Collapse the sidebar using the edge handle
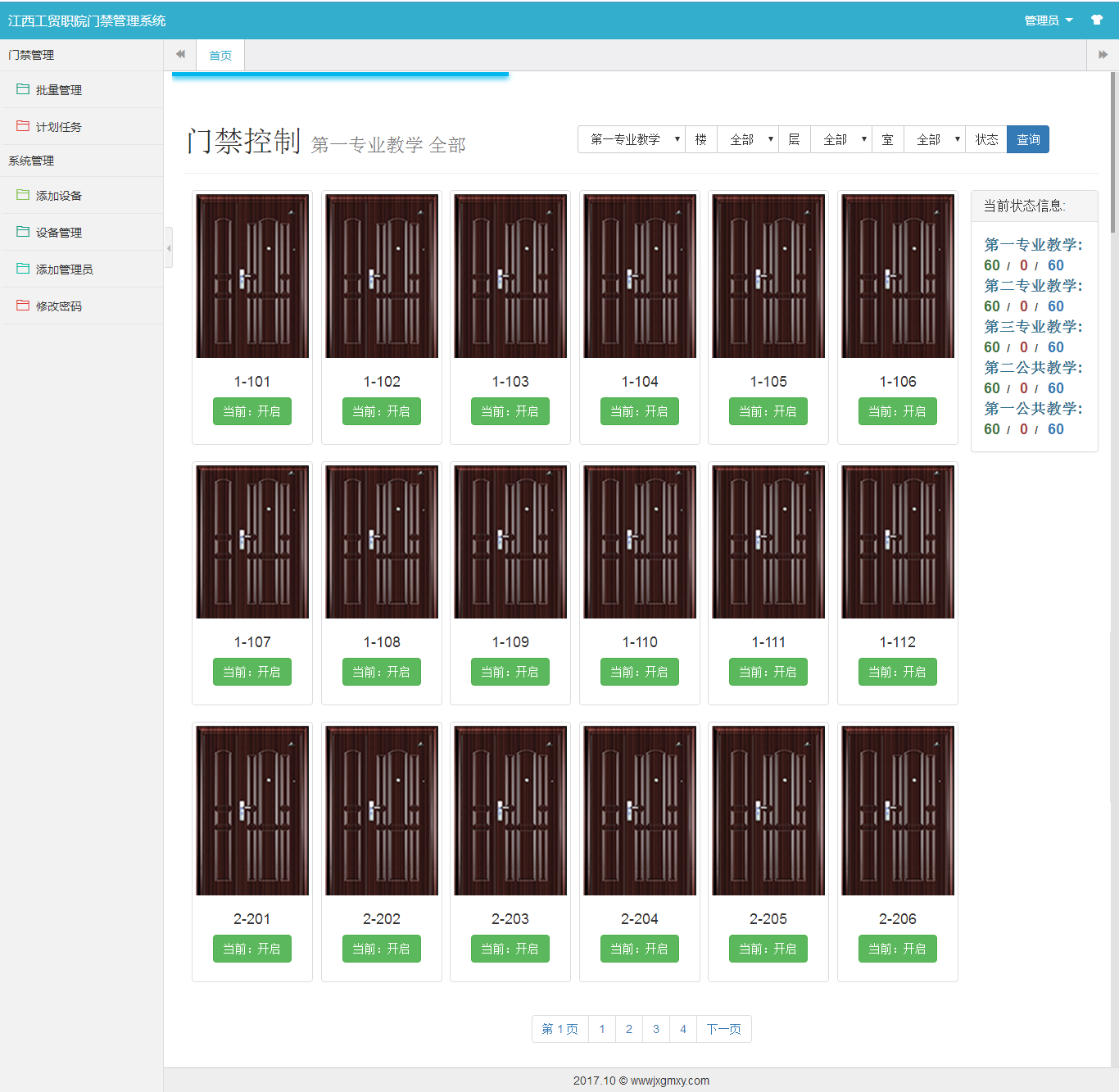Image resolution: width=1119 pixels, height=1092 pixels. tap(168, 247)
